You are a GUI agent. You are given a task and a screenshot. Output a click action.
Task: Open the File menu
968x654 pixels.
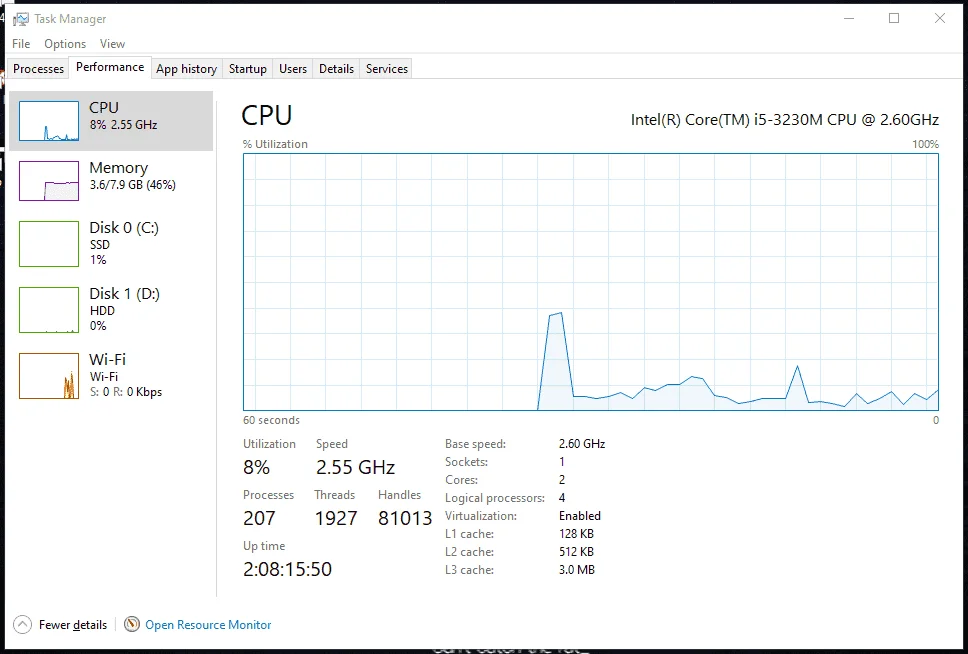[x=21, y=44]
